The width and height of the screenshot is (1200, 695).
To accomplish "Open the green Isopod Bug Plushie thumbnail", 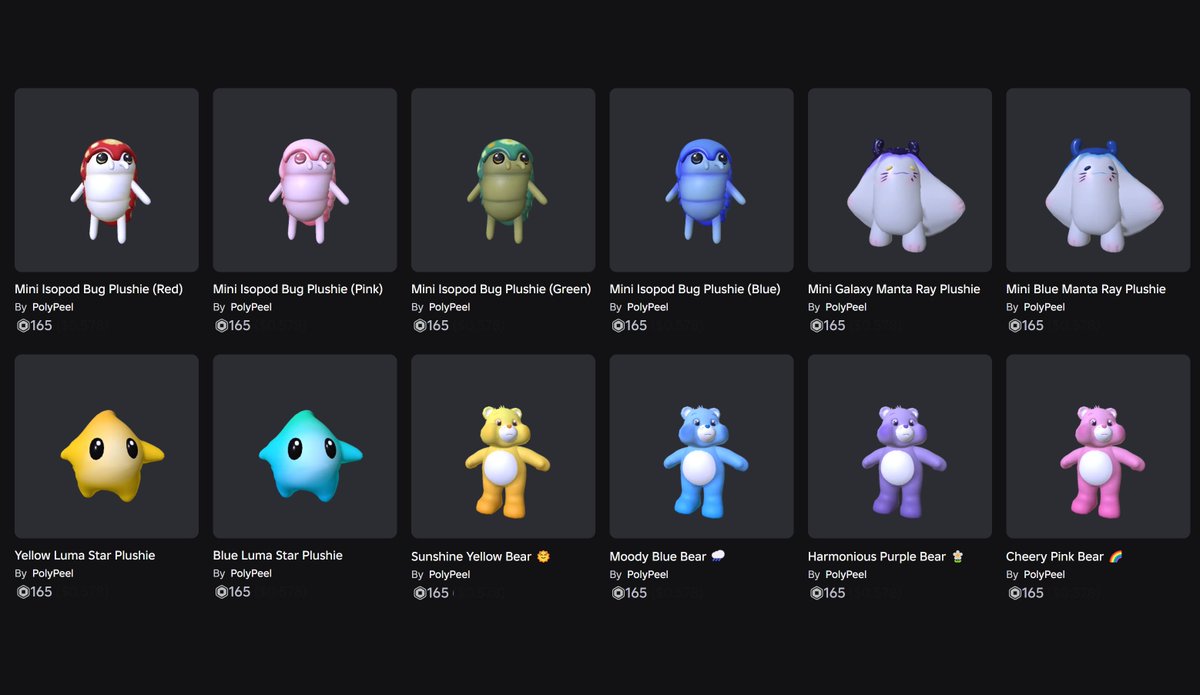I will point(503,180).
